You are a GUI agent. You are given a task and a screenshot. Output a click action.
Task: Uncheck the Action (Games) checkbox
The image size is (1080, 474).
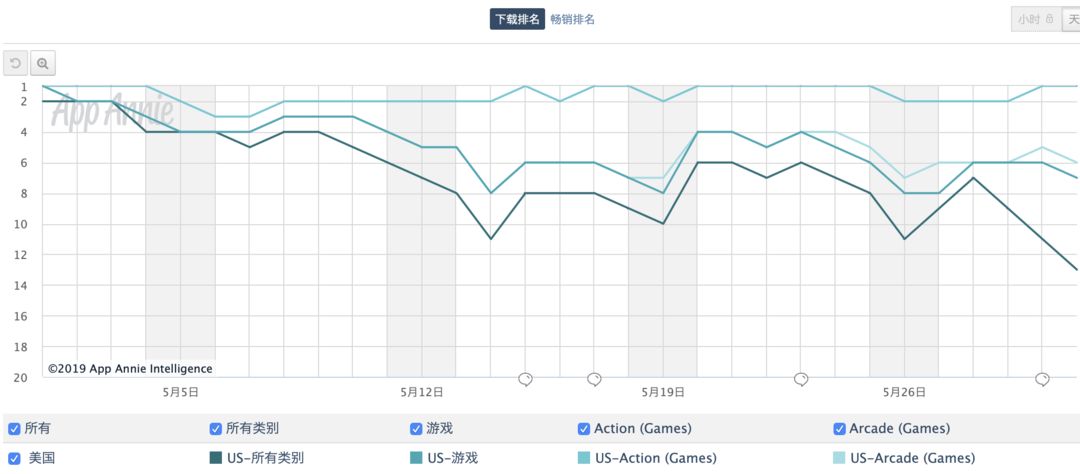coord(584,429)
